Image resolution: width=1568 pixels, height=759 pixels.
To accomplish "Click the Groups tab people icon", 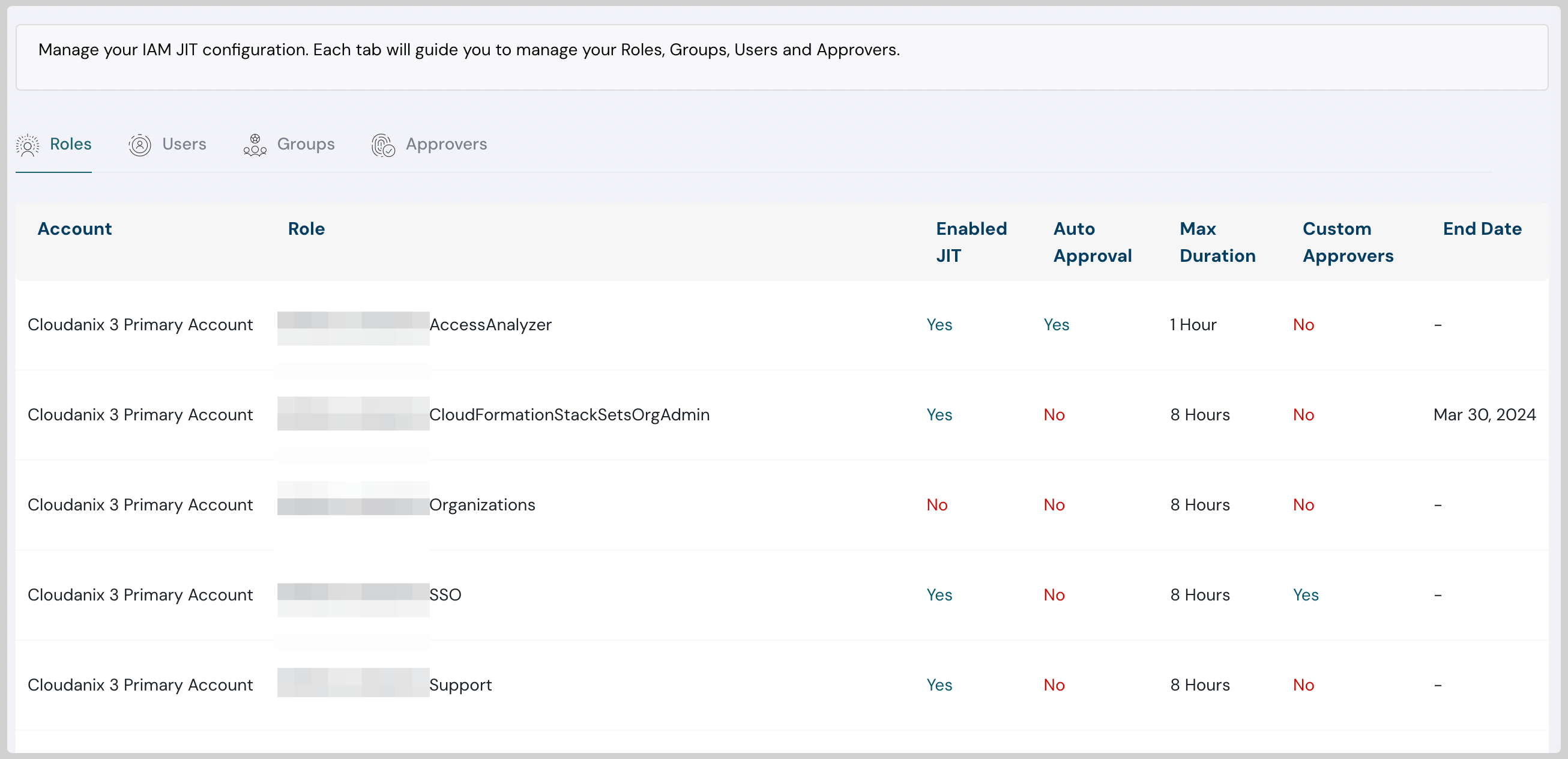I will pyautogui.click(x=255, y=145).
